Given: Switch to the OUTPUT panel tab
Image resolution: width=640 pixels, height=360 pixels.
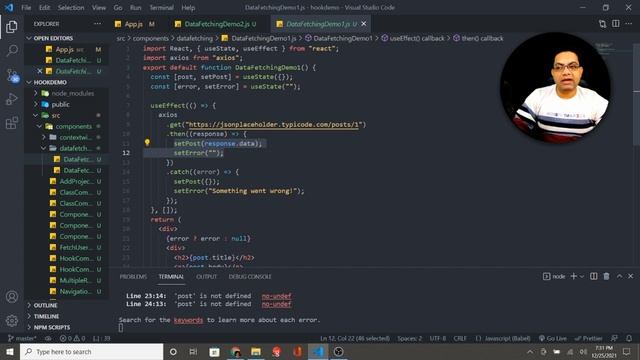Looking at the screenshot, I should point(207,276).
